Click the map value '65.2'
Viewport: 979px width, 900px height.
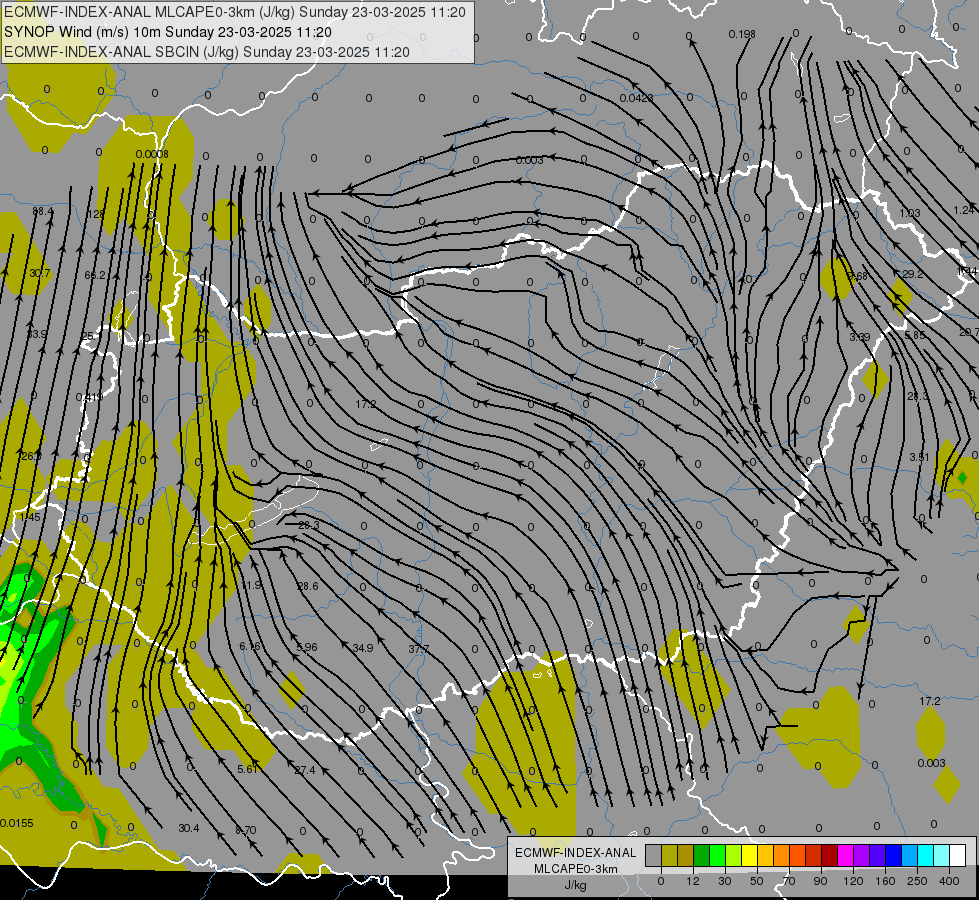coord(95,275)
